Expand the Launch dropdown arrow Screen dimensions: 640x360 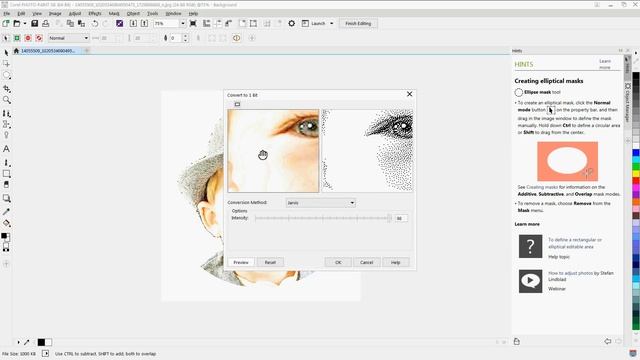tap(331, 24)
